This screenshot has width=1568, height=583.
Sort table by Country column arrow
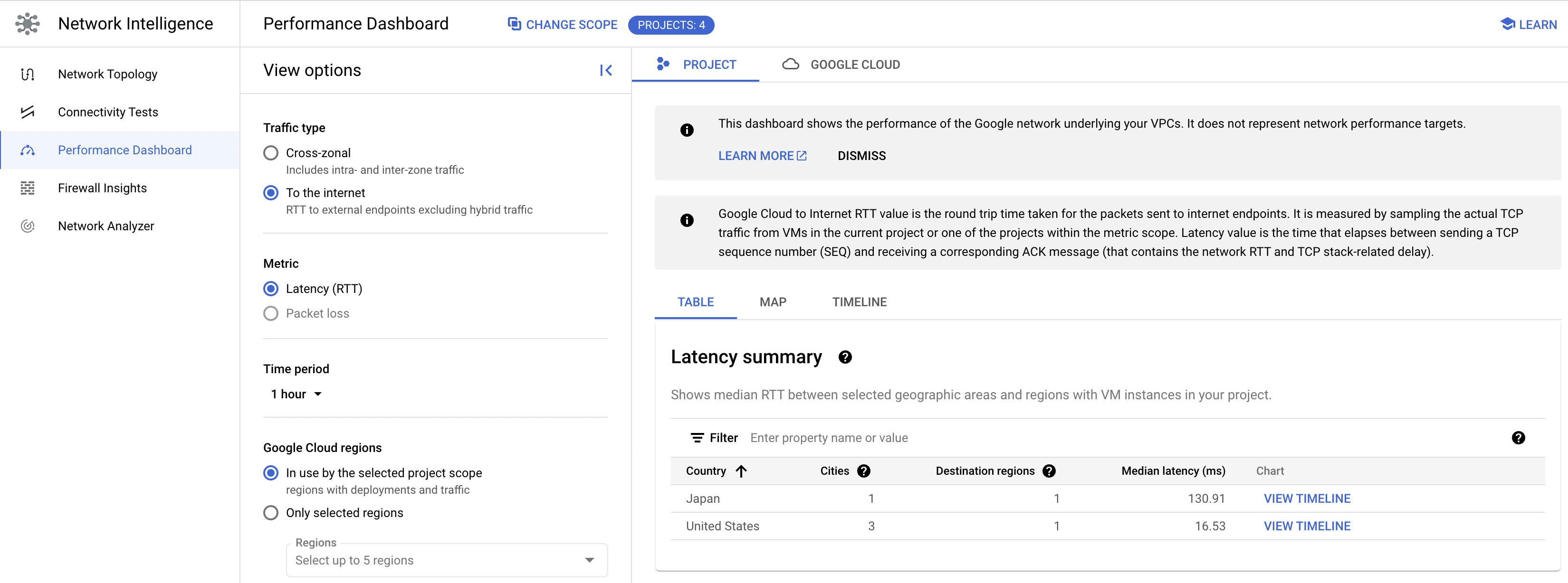pos(741,471)
